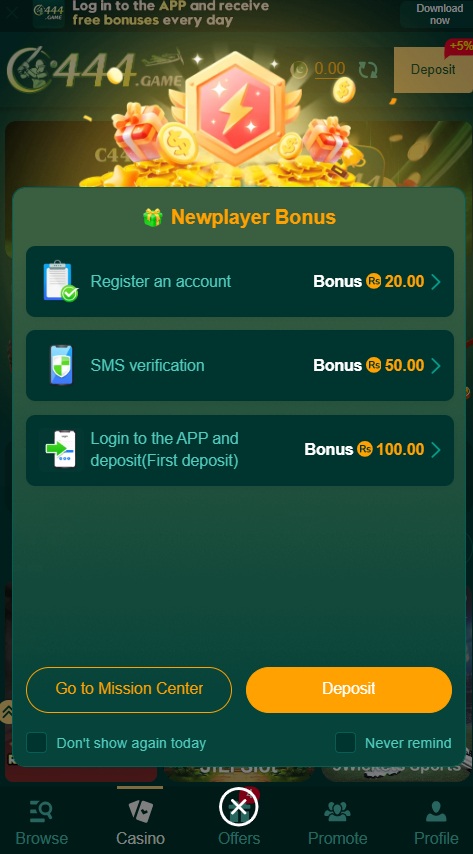Tick the Never remind checkbox
473x854 pixels.
(x=345, y=742)
